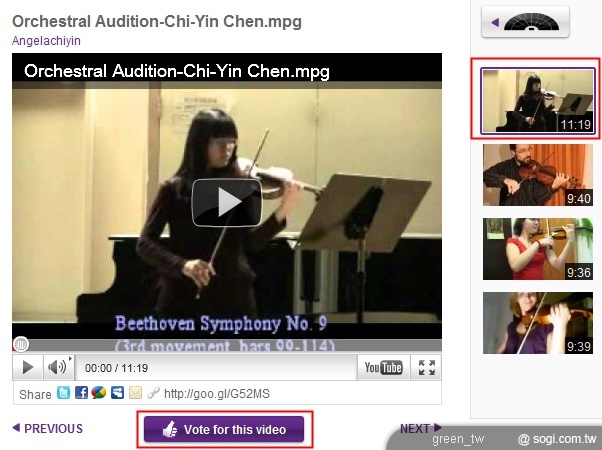Open the orchestra seating map dropdown button
The width and height of the screenshot is (602, 450).
pos(525,22)
